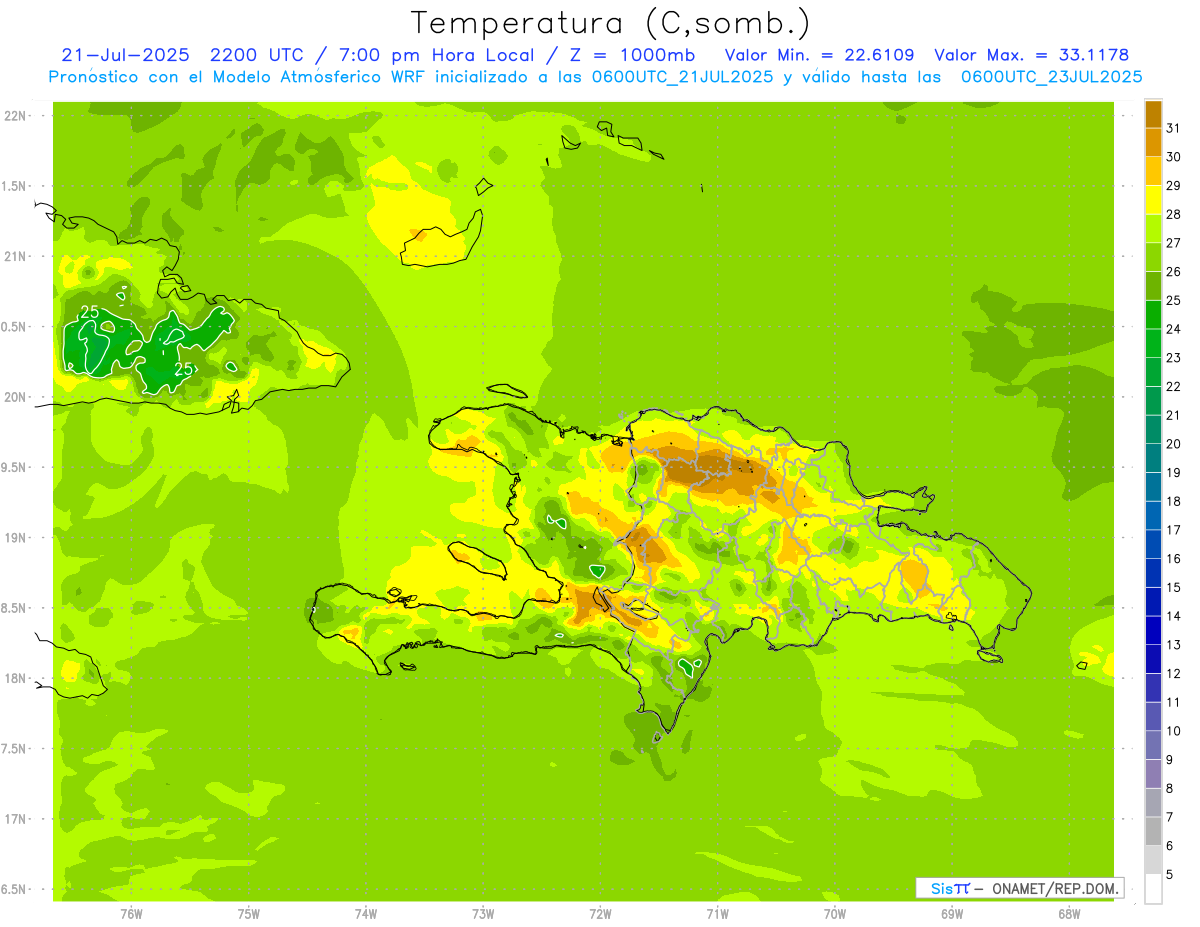Image resolution: width=1200 pixels, height=927 pixels.
Task: Click the blue legend swatch between 15 and 16
Action: click(x=1153, y=573)
